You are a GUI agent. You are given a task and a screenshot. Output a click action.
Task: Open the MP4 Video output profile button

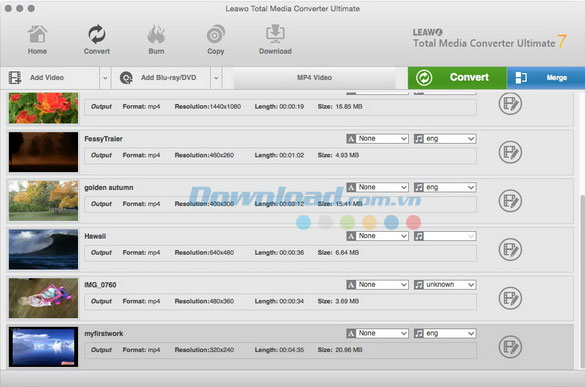pyautogui.click(x=314, y=78)
